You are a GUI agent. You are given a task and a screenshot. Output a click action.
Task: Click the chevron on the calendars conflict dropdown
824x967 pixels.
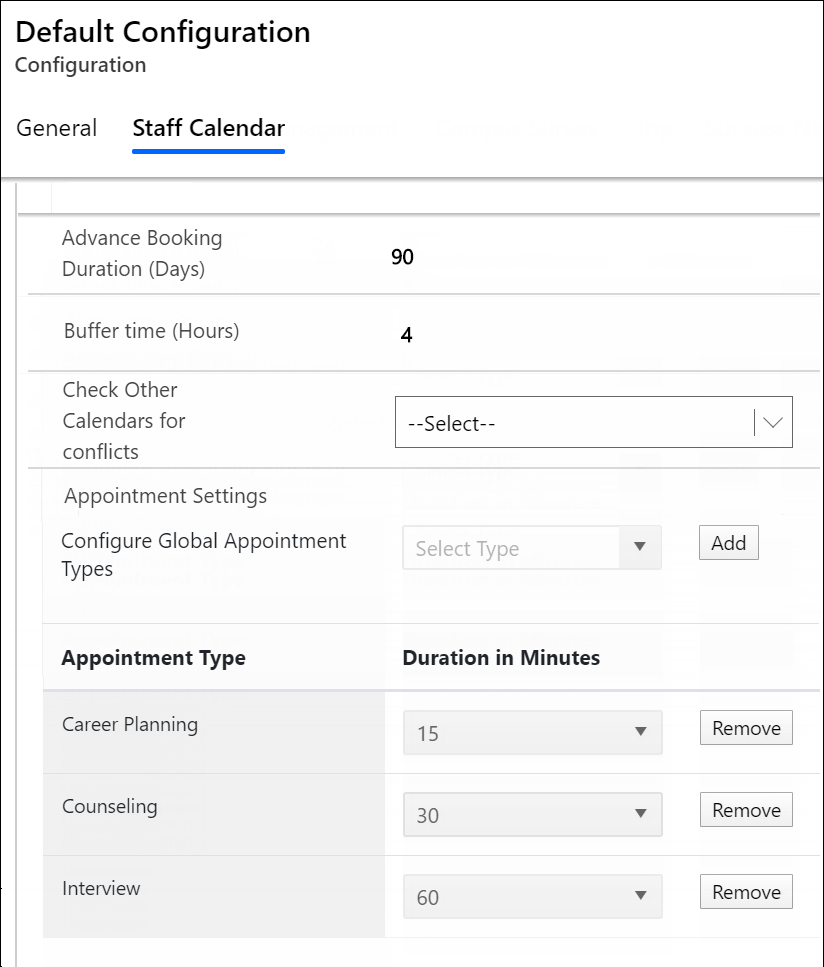(772, 423)
